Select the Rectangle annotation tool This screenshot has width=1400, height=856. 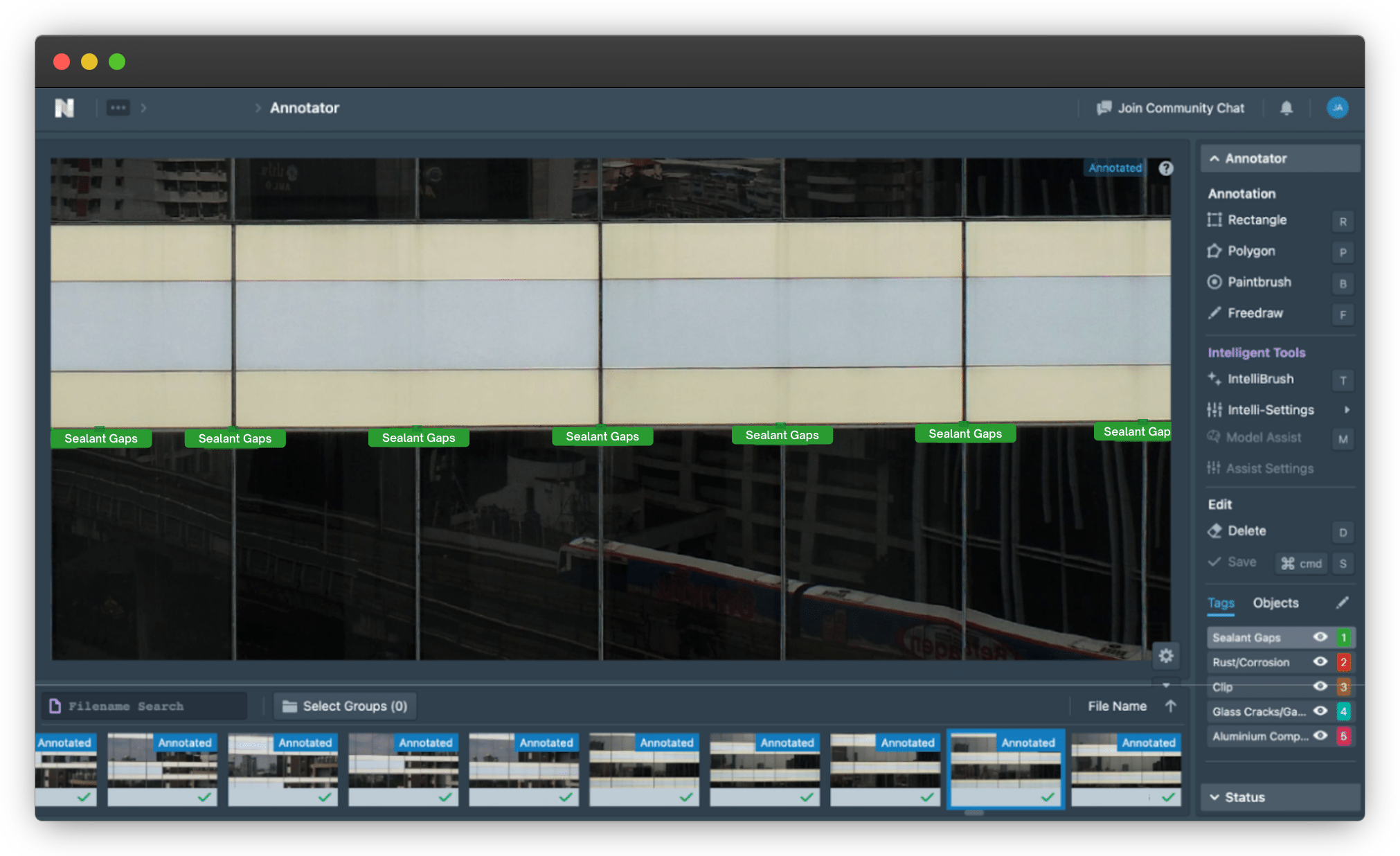tap(1257, 220)
